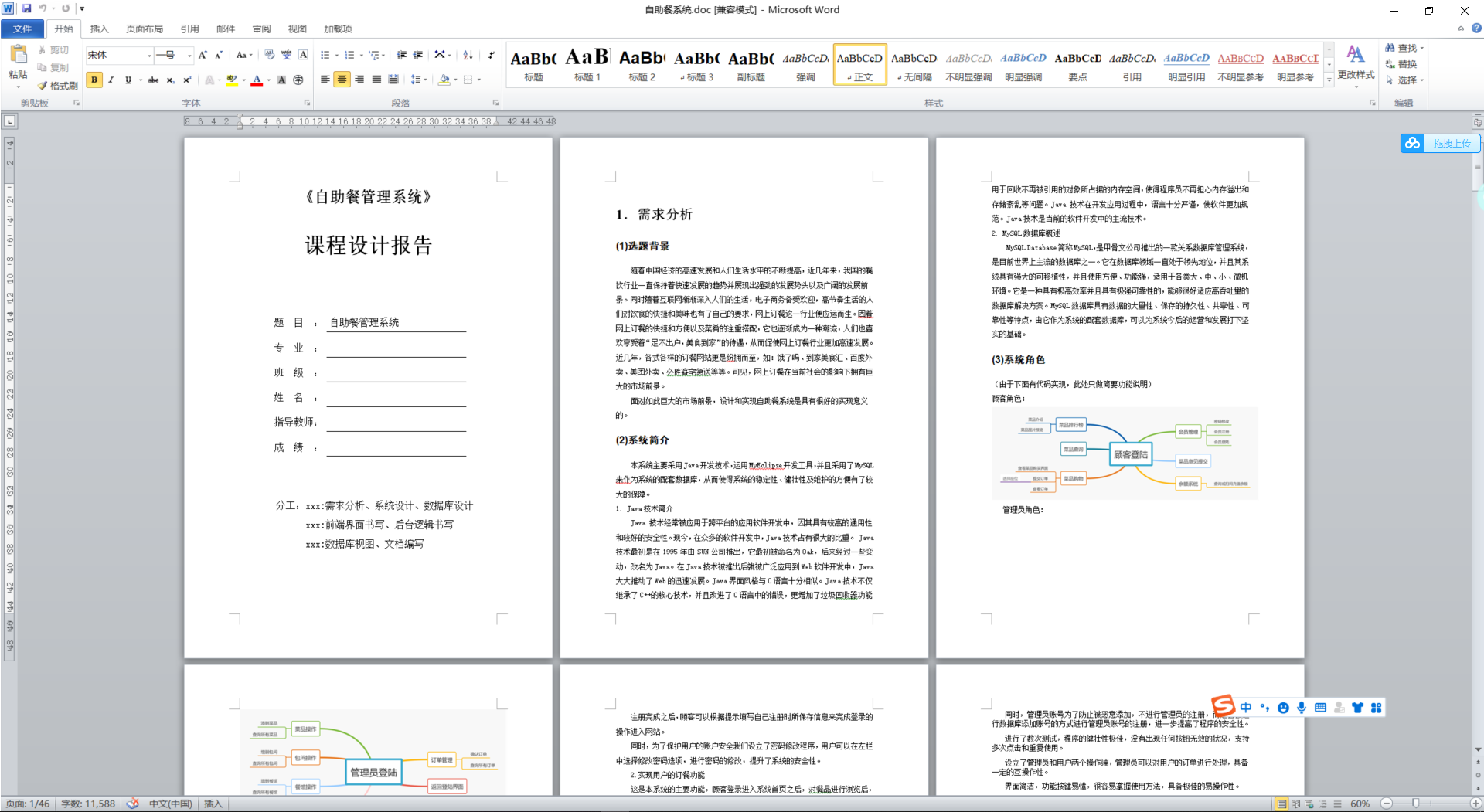Screen dimensions: 1484x812
Task: Click the Sogou soft keyboard icon
Action: (x=1320, y=708)
